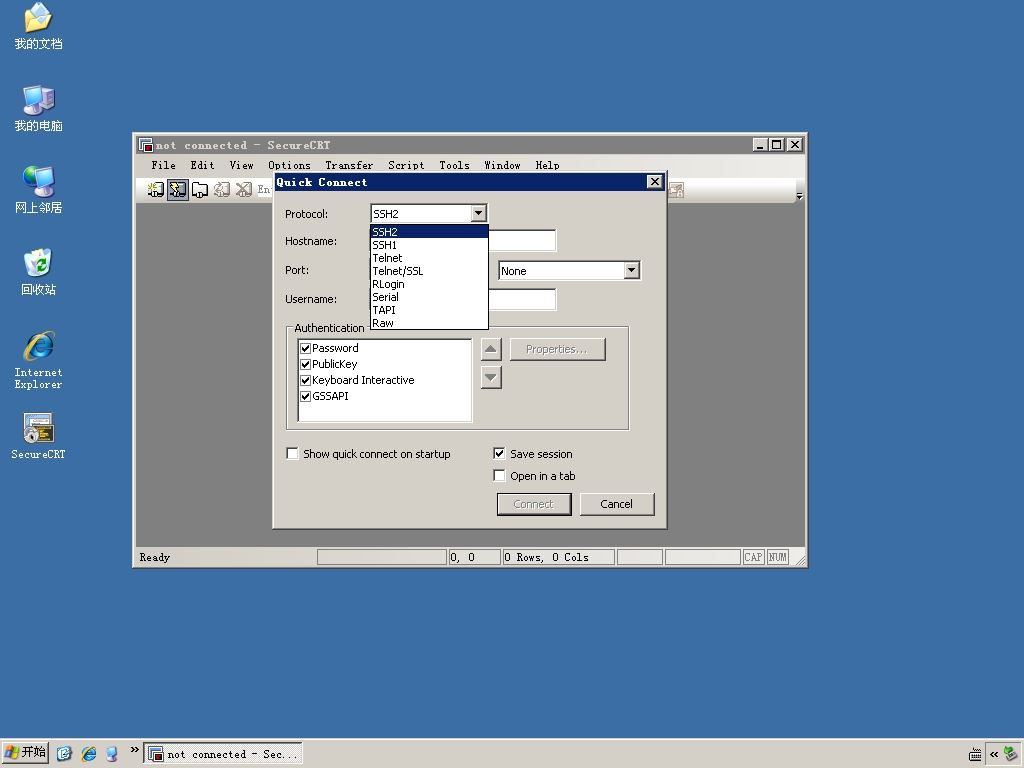1024x768 pixels.
Task: Choose Serial in protocol list
Action: pyautogui.click(x=429, y=297)
